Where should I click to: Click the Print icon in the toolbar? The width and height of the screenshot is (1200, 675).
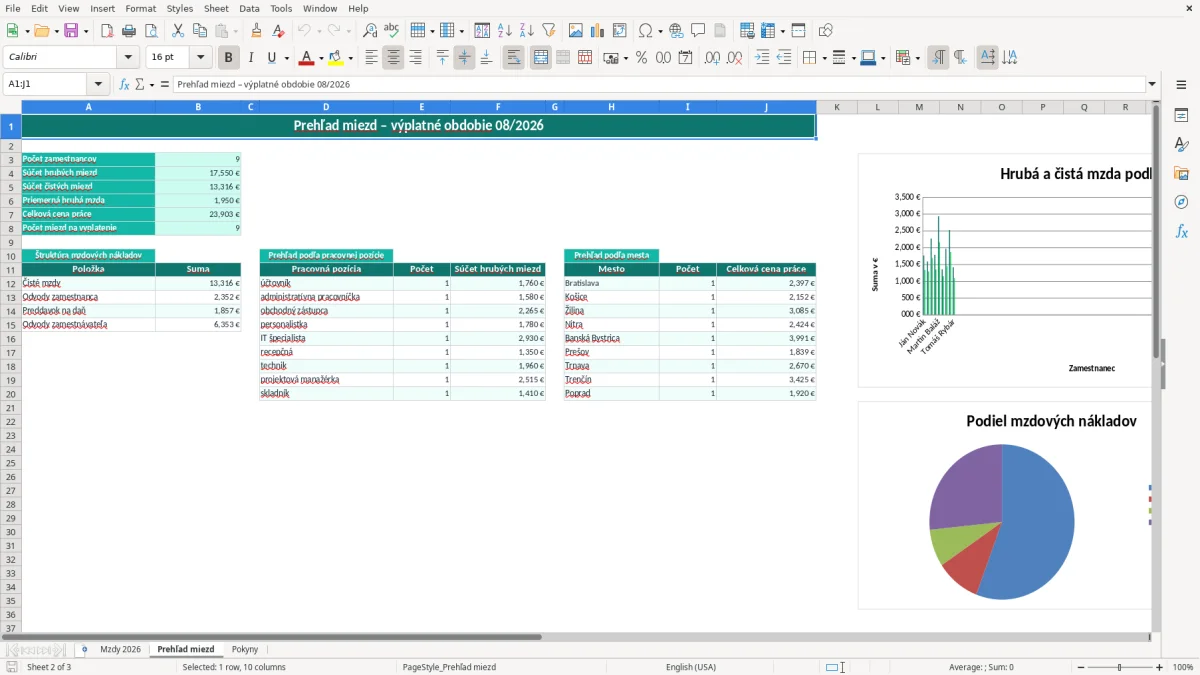click(129, 31)
